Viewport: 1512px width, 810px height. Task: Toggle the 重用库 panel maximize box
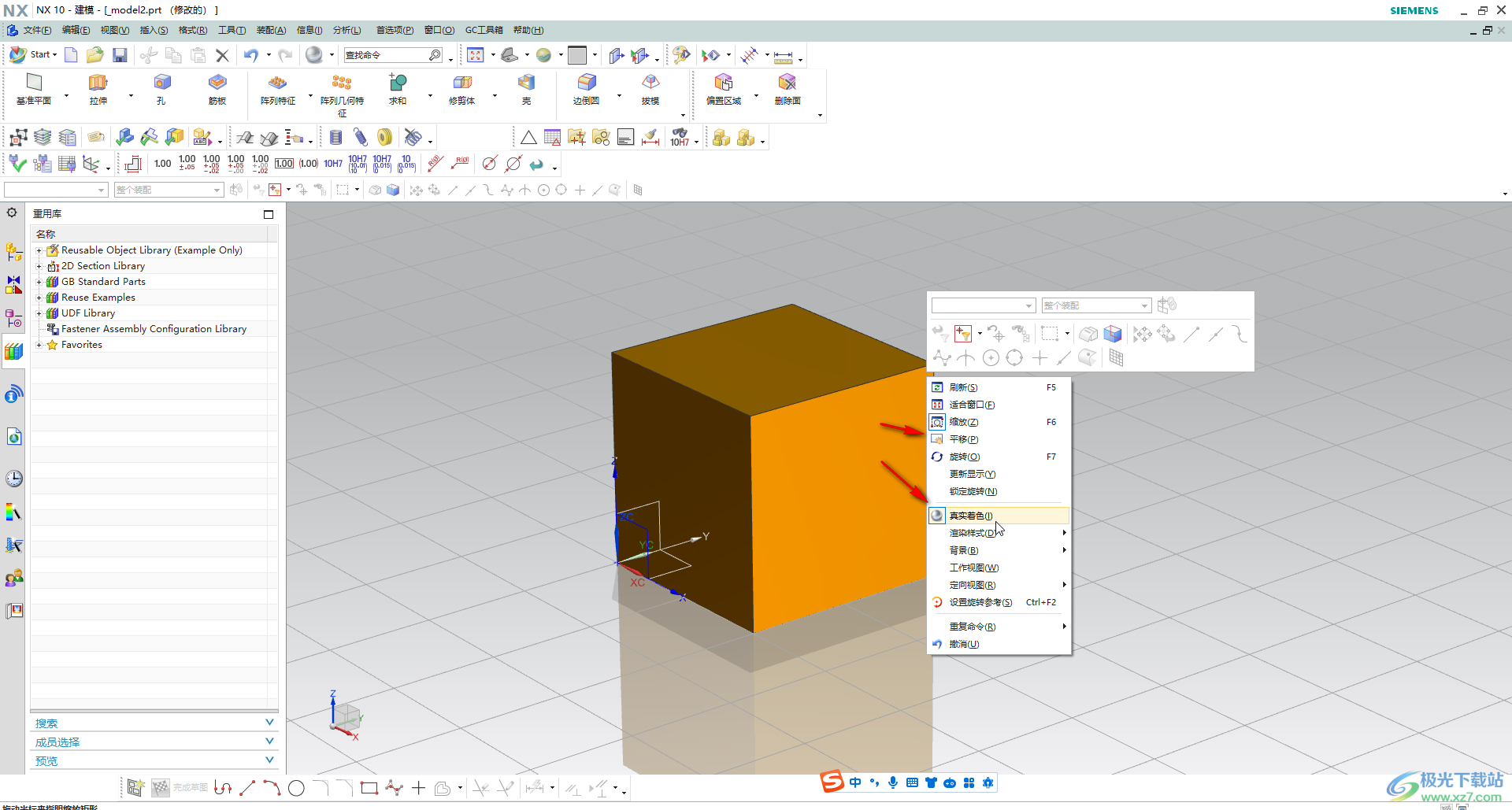[x=269, y=214]
